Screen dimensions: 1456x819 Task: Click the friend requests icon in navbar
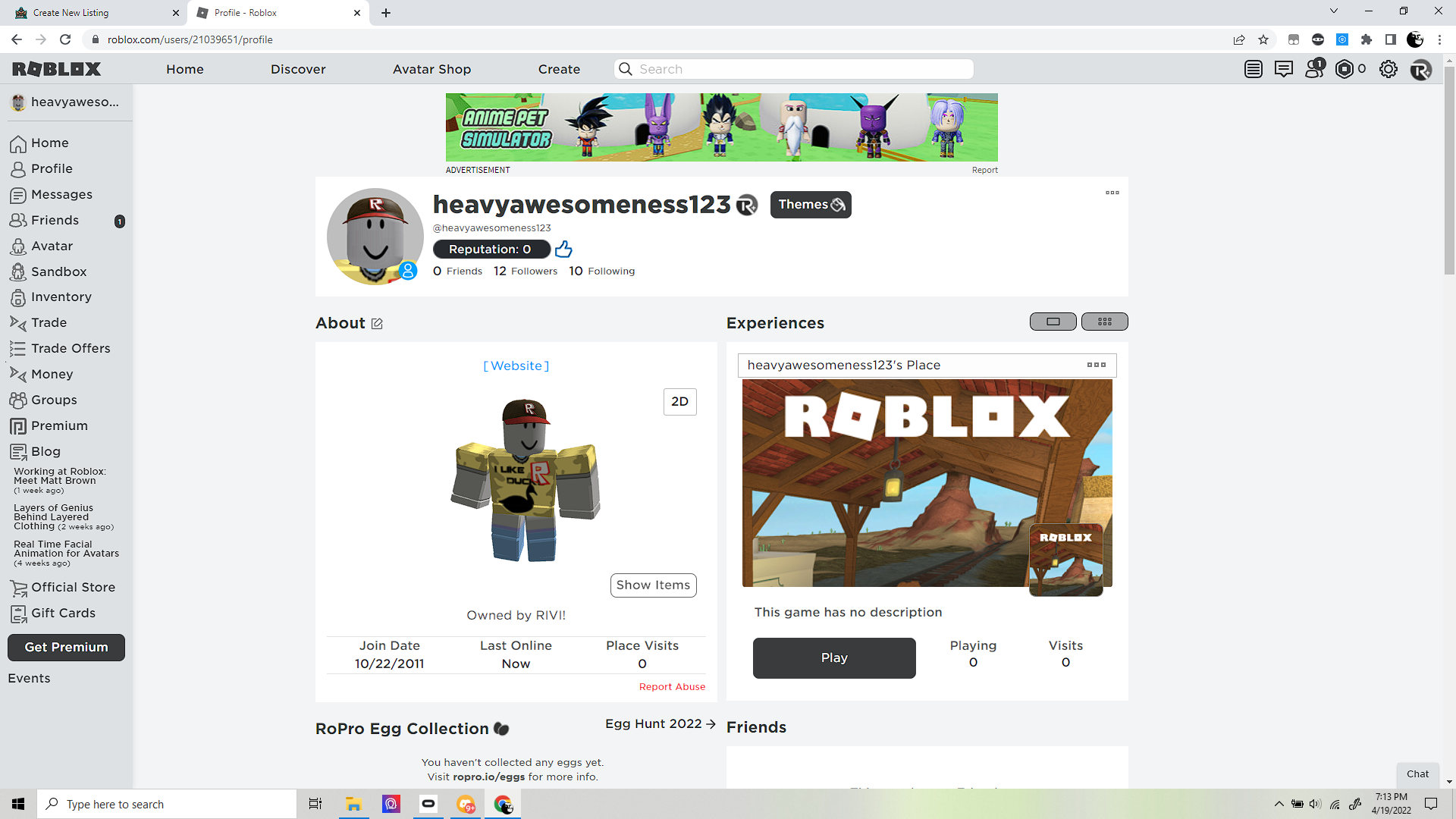pyautogui.click(x=1314, y=69)
